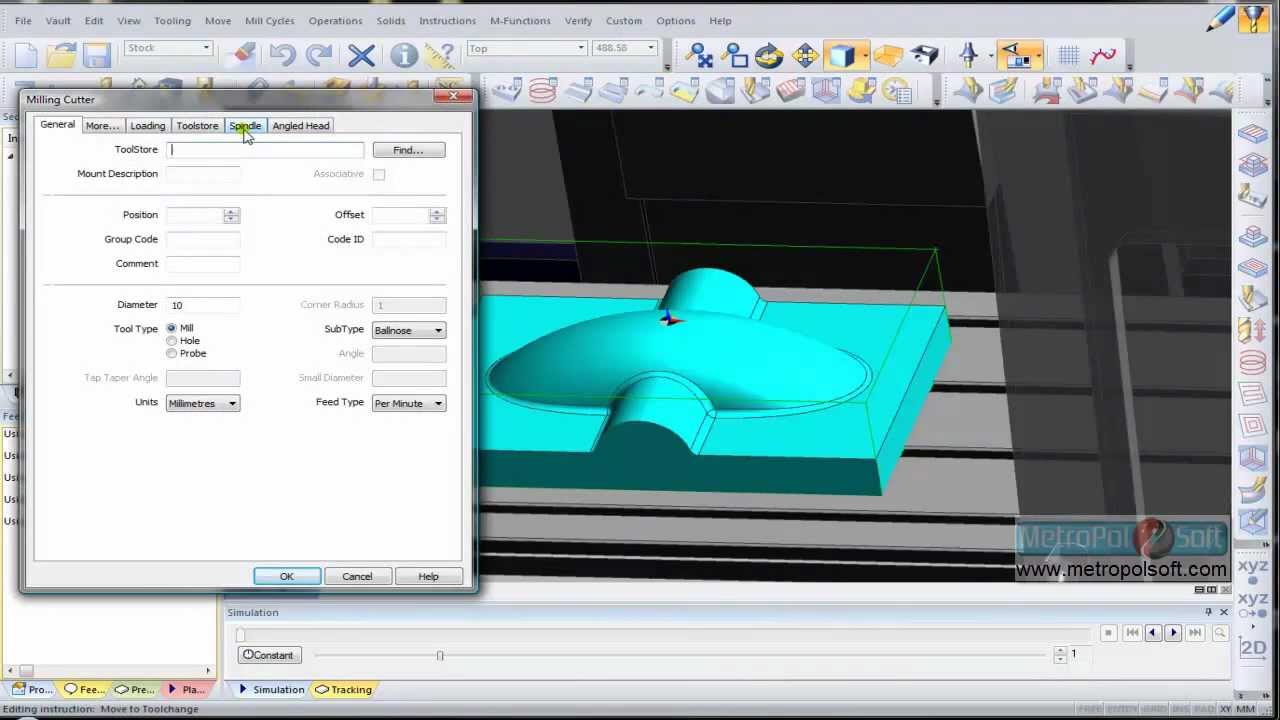Click the Find... button

pyautogui.click(x=408, y=150)
